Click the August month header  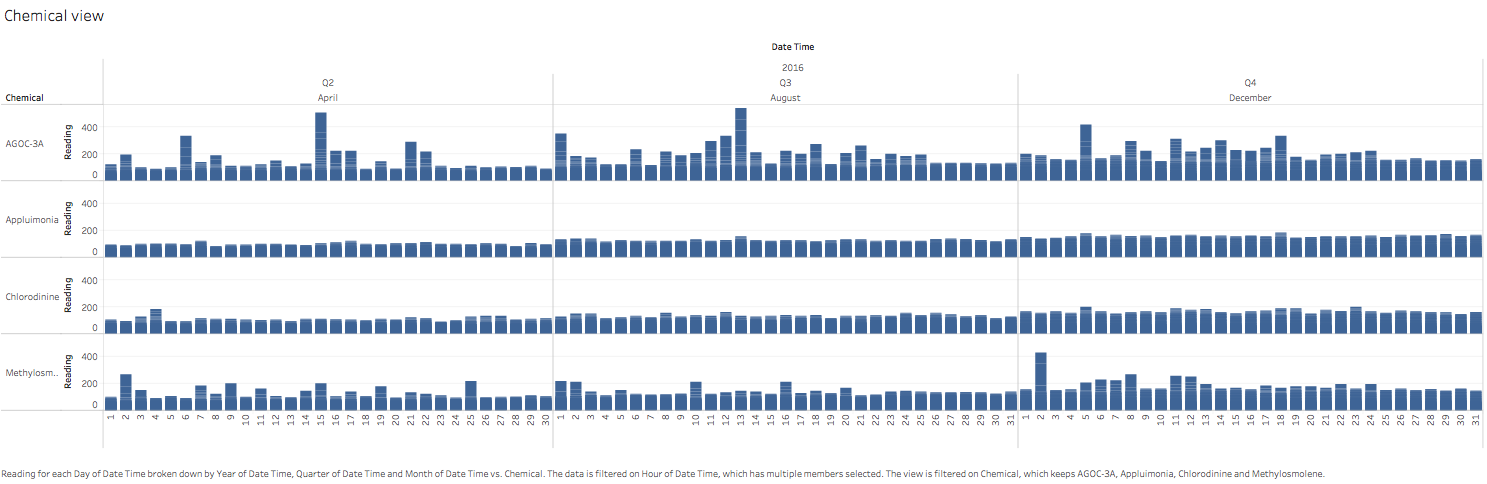(785, 98)
